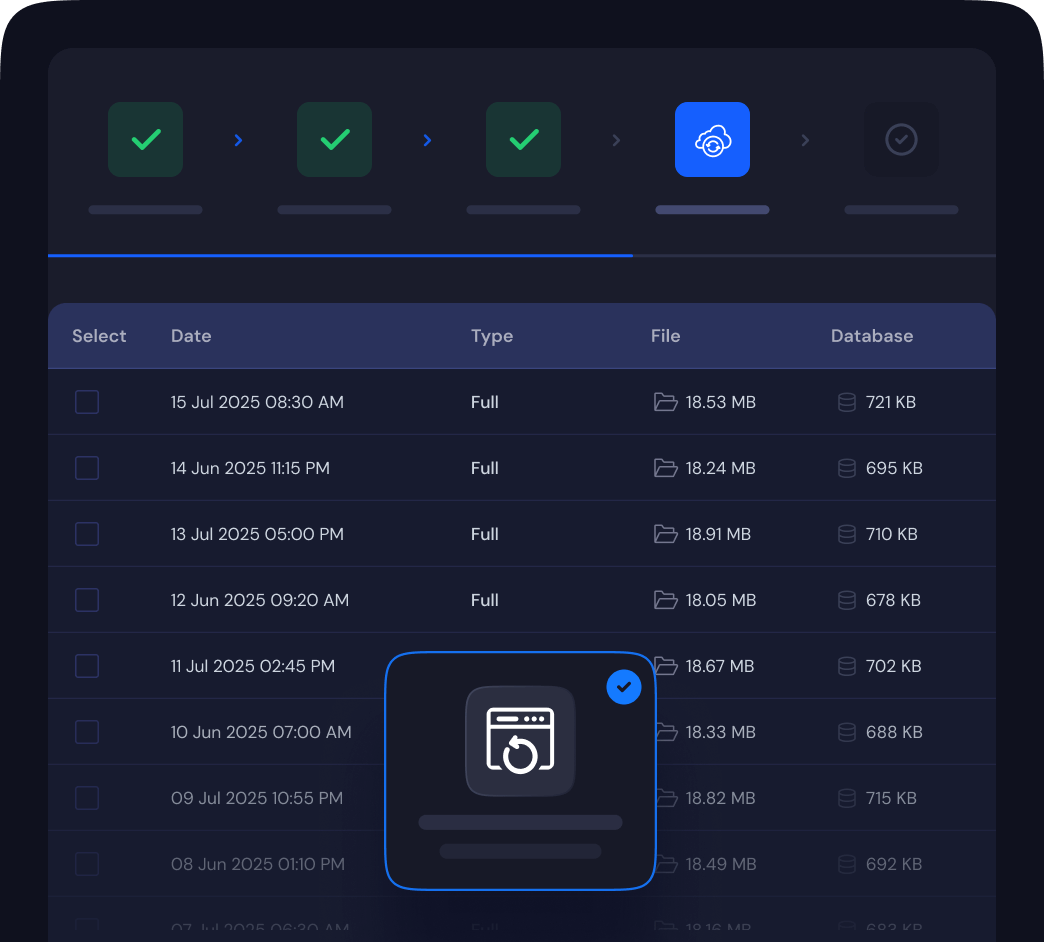Select the 15 Jul 2025 08:30 AM backup checkbox
The height and width of the screenshot is (942, 1044).
coord(87,402)
